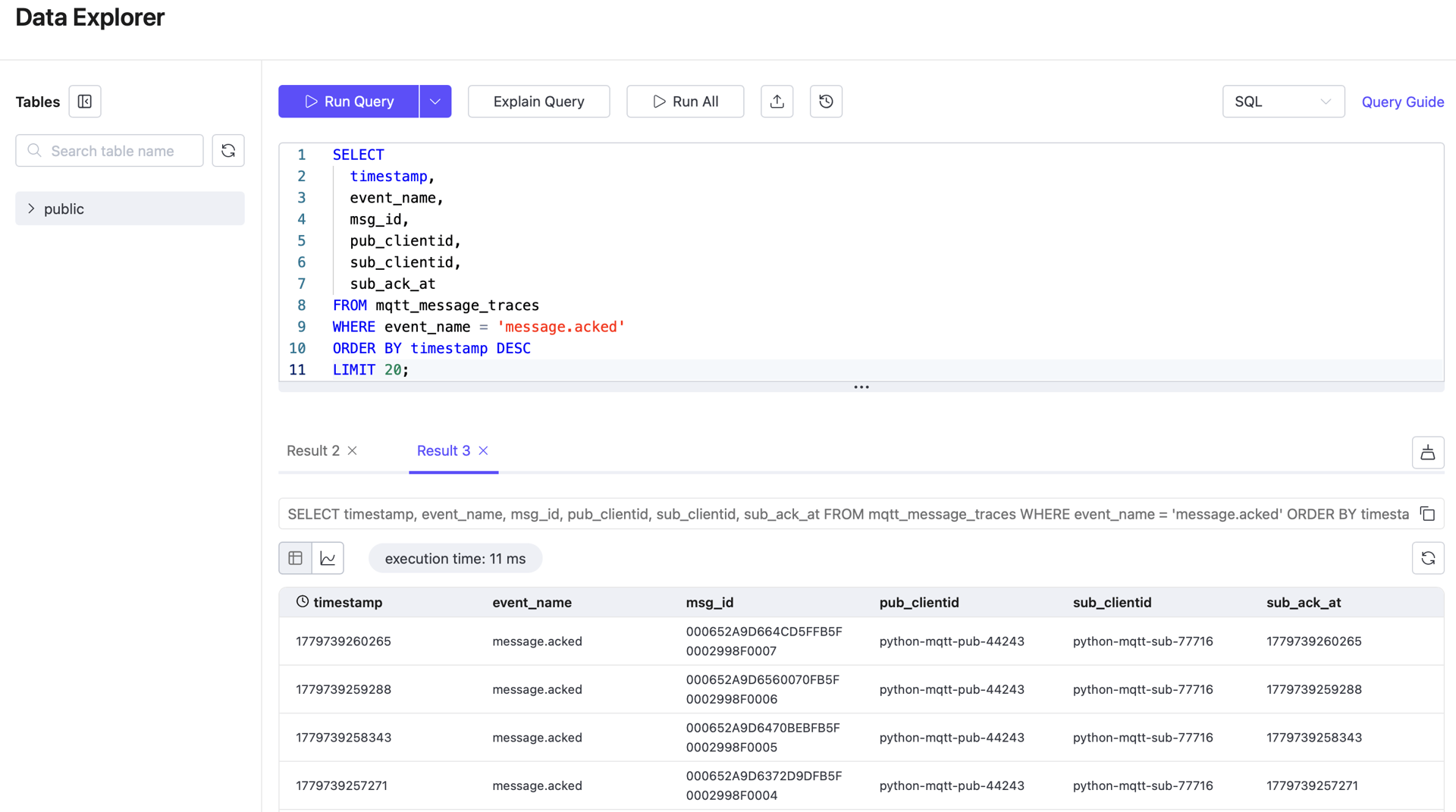Open the Run Query dropdown arrow

pos(435,102)
